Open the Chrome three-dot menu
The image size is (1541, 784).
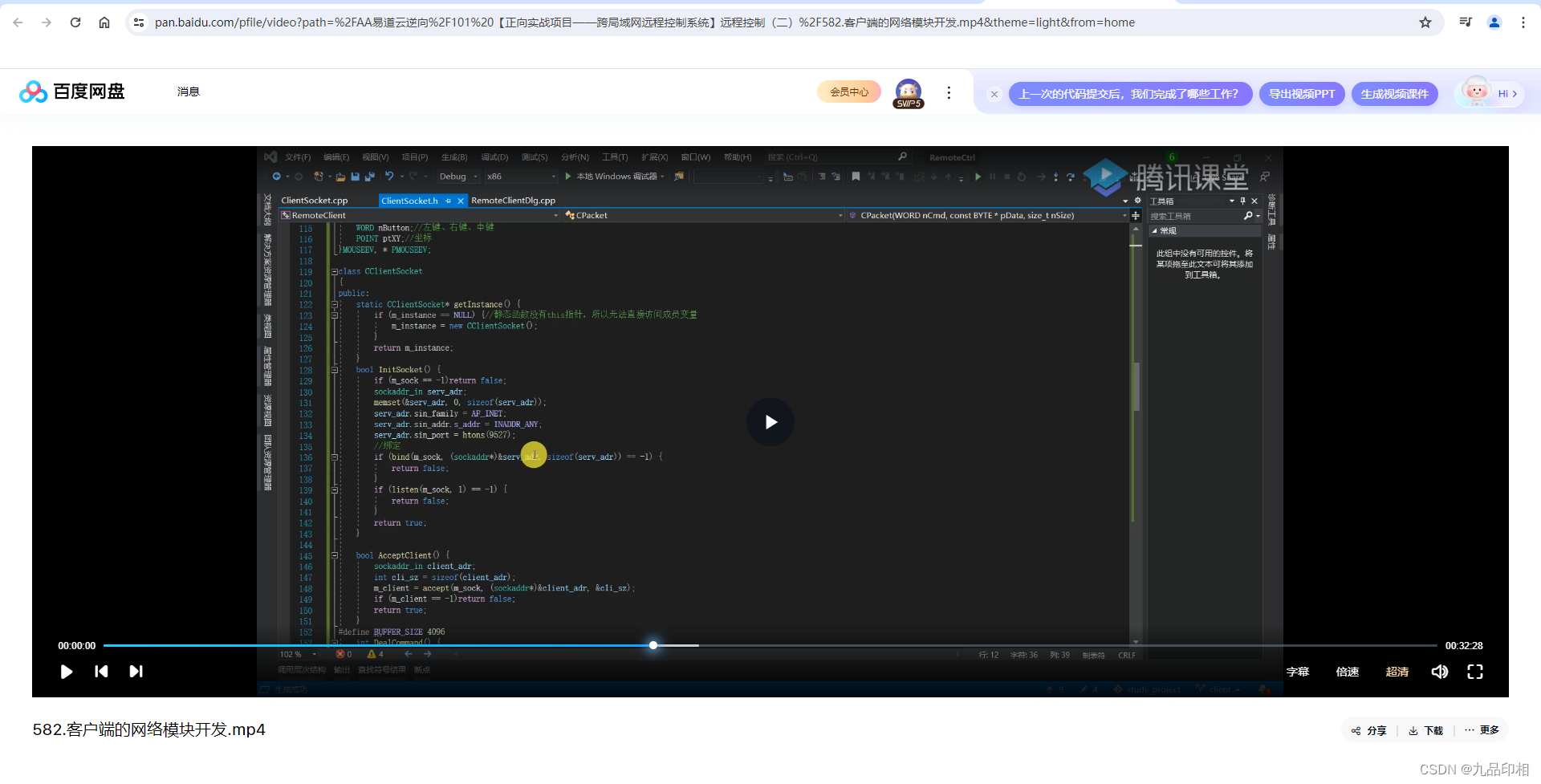pyautogui.click(x=1523, y=22)
